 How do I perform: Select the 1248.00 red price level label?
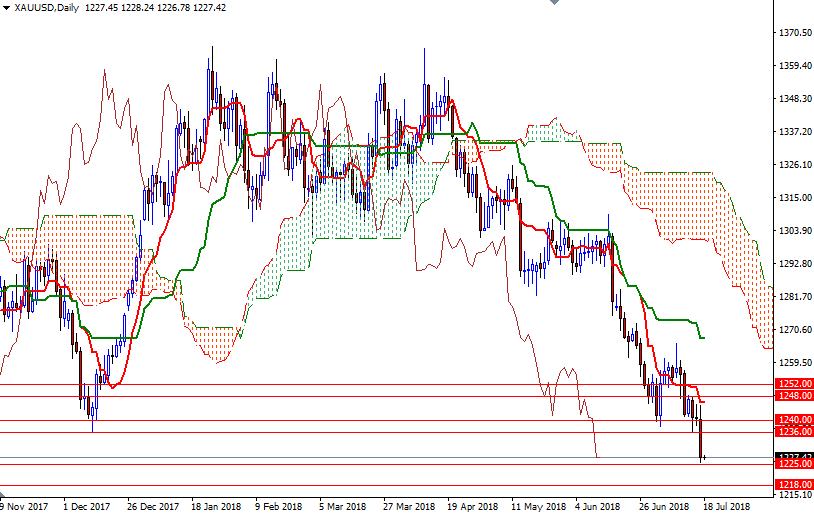click(x=793, y=396)
